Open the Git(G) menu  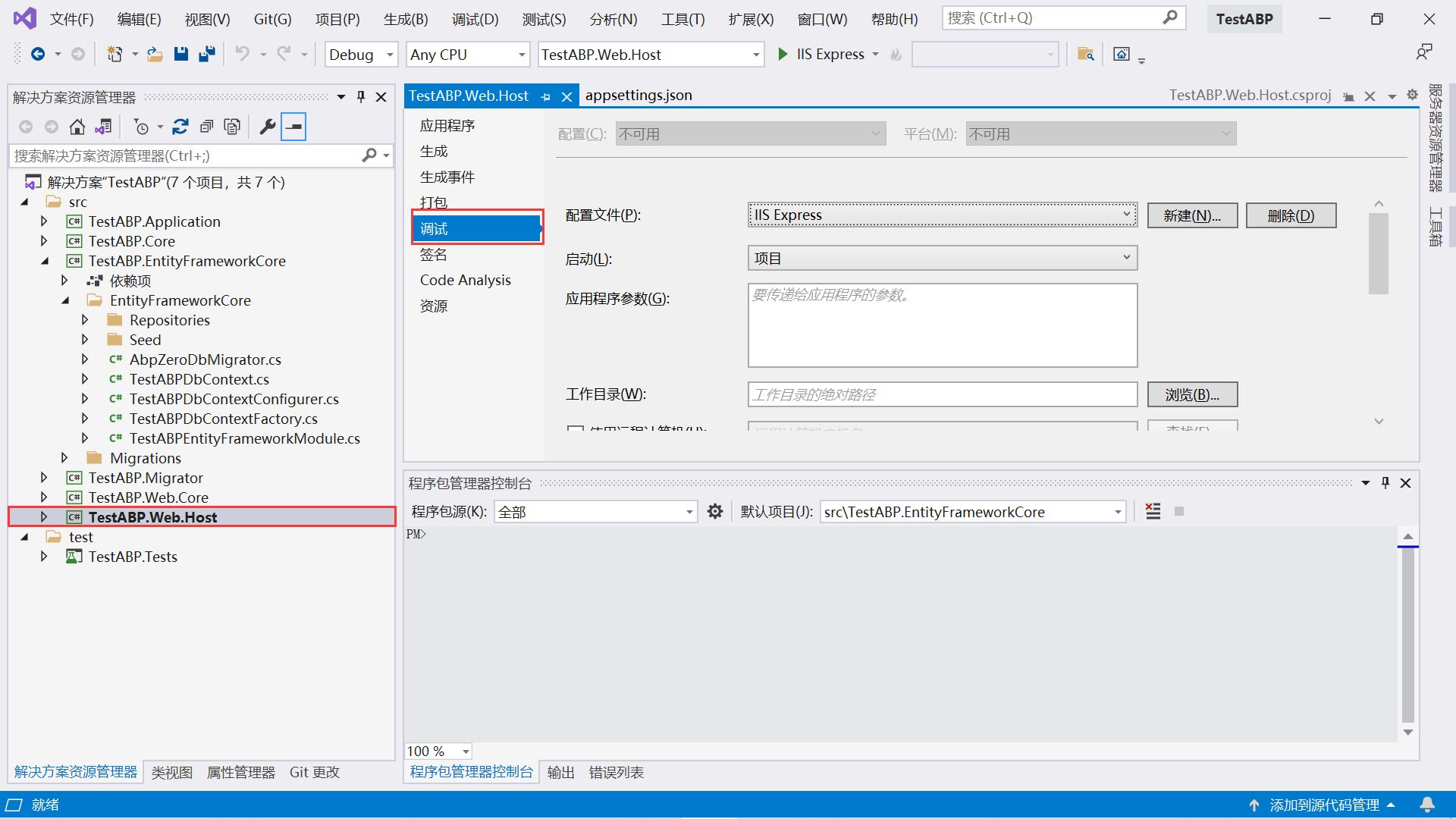[273, 19]
